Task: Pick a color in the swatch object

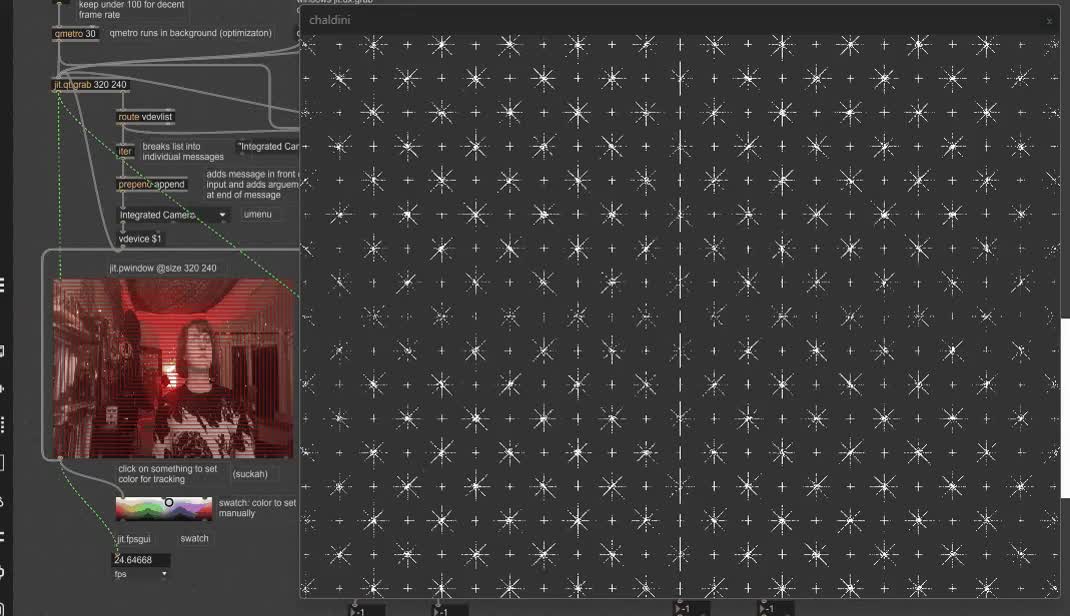Action: (x=164, y=508)
